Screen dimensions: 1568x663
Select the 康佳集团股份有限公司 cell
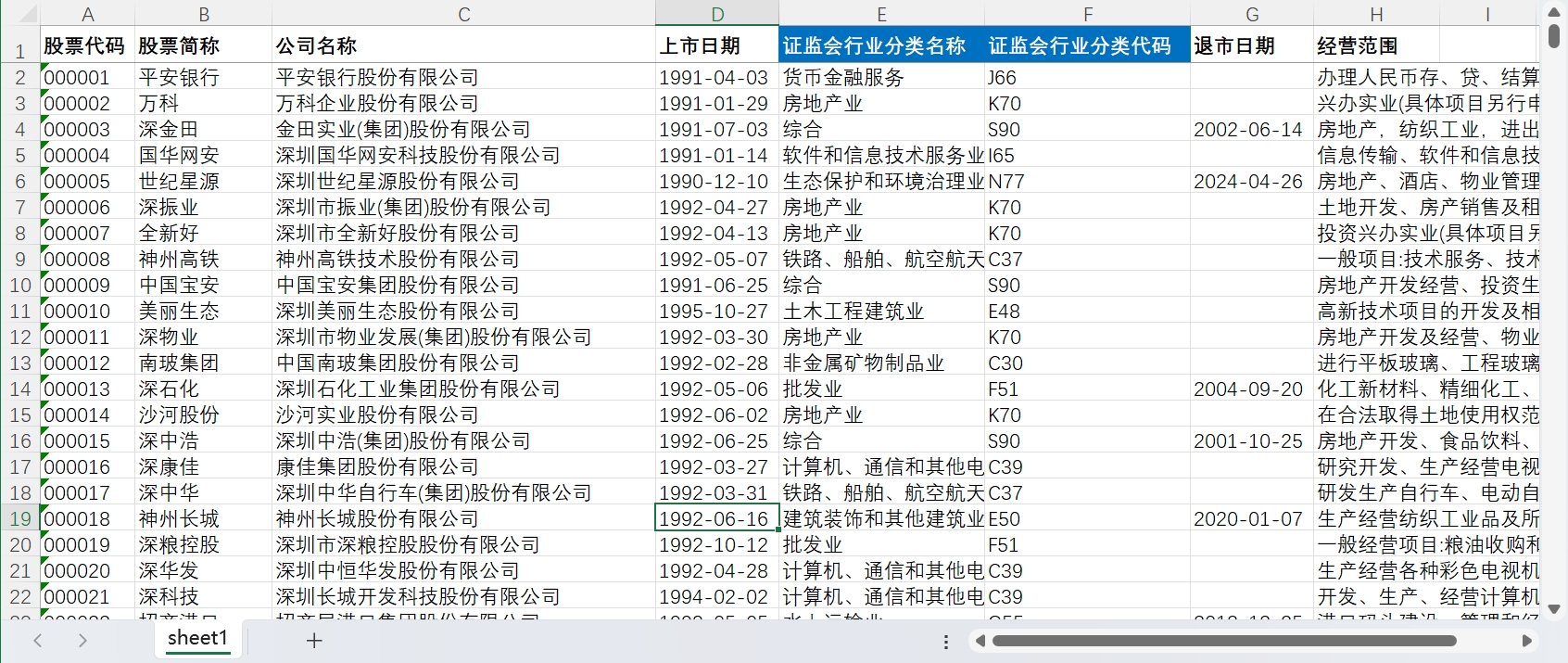464,467
